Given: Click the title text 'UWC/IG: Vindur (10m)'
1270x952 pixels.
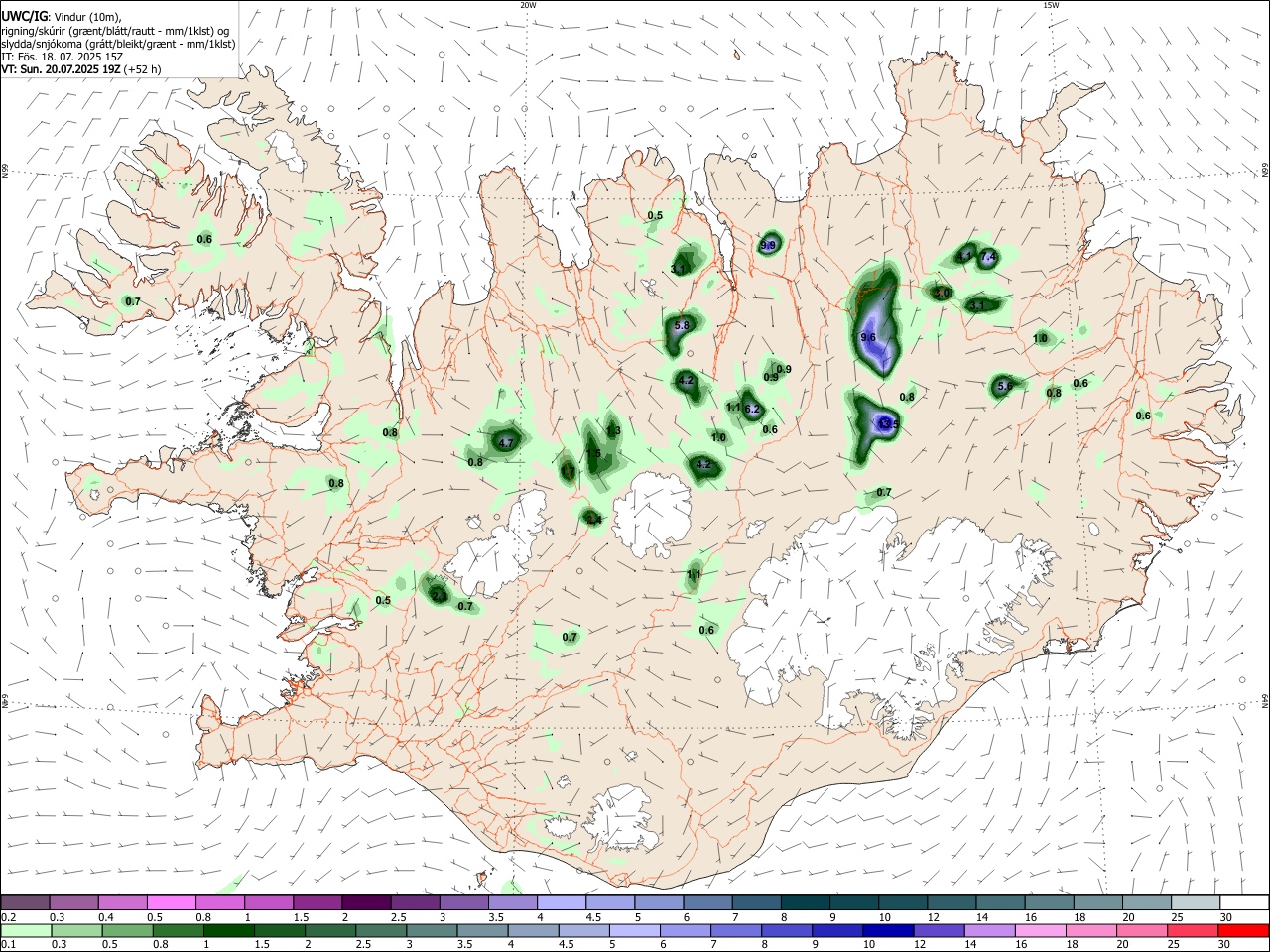Looking at the screenshot, I should (61, 15).
